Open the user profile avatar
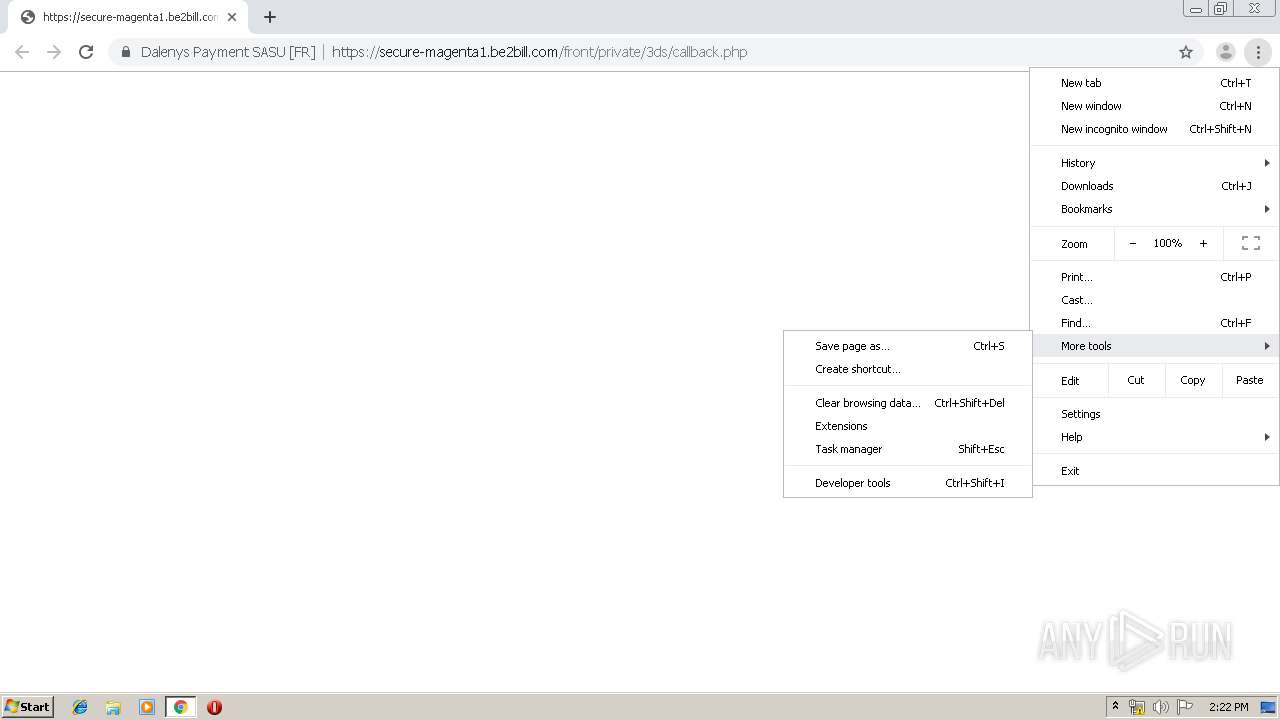This screenshot has width=1280, height=720. pyautogui.click(x=1225, y=52)
